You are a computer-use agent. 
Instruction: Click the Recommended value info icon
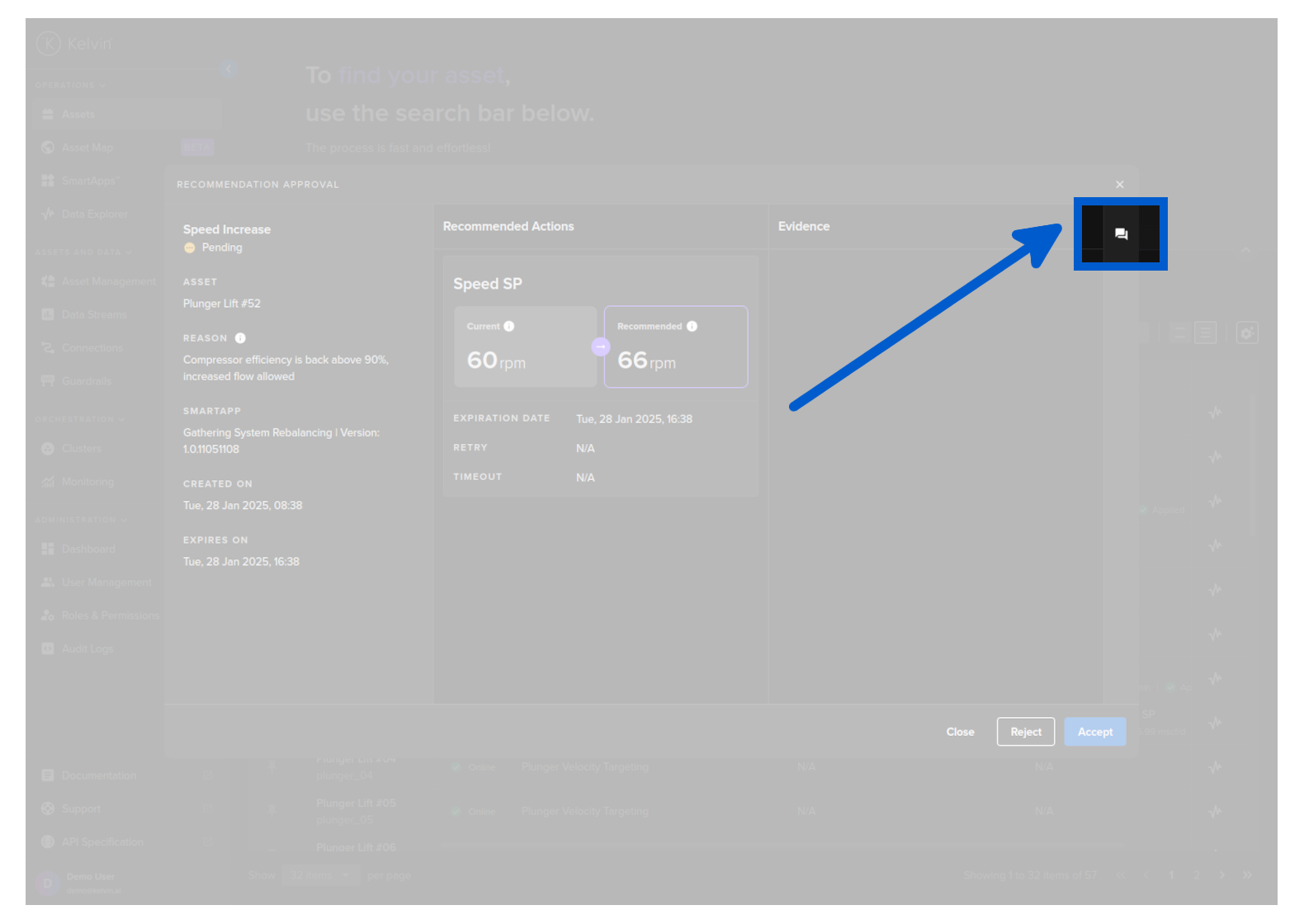click(x=692, y=327)
